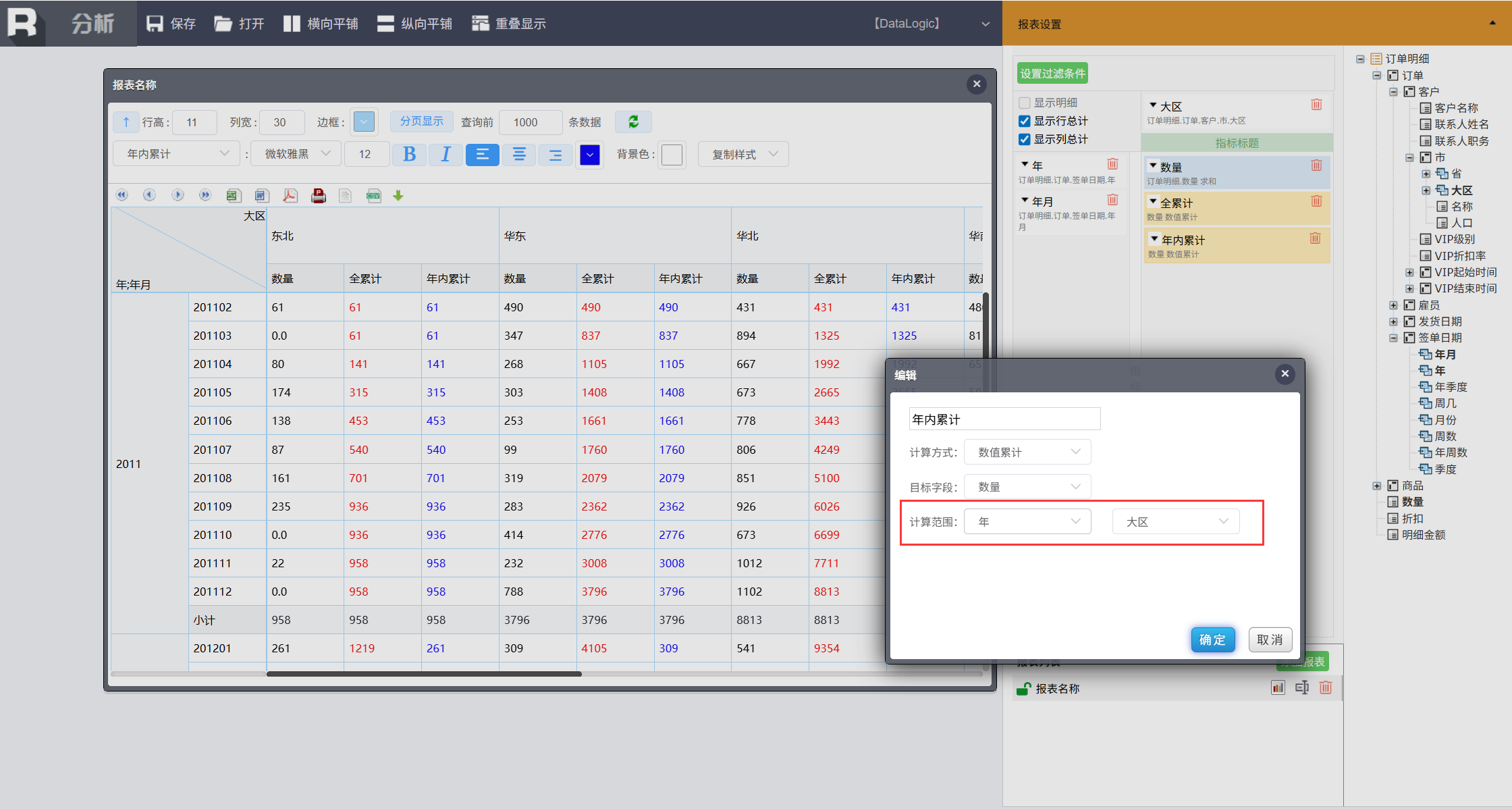The height and width of the screenshot is (809, 1512).
Task: Enable the 显示明细 checkbox
Action: 1025,103
